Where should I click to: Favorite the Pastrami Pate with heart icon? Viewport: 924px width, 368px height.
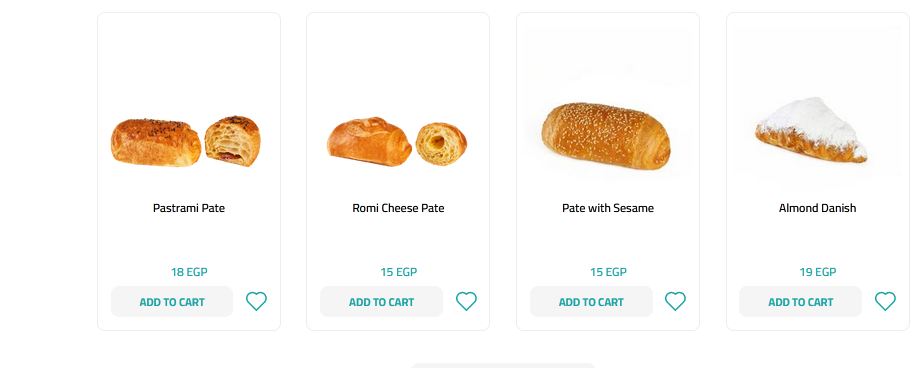tap(256, 301)
